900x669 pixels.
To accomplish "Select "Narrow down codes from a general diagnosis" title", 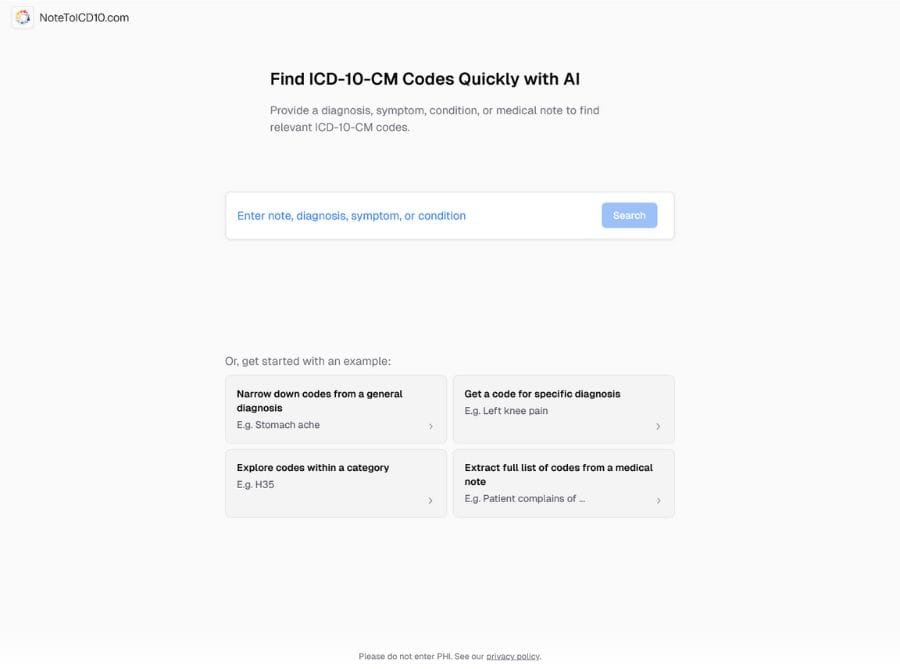I will click(x=320, y=400).
